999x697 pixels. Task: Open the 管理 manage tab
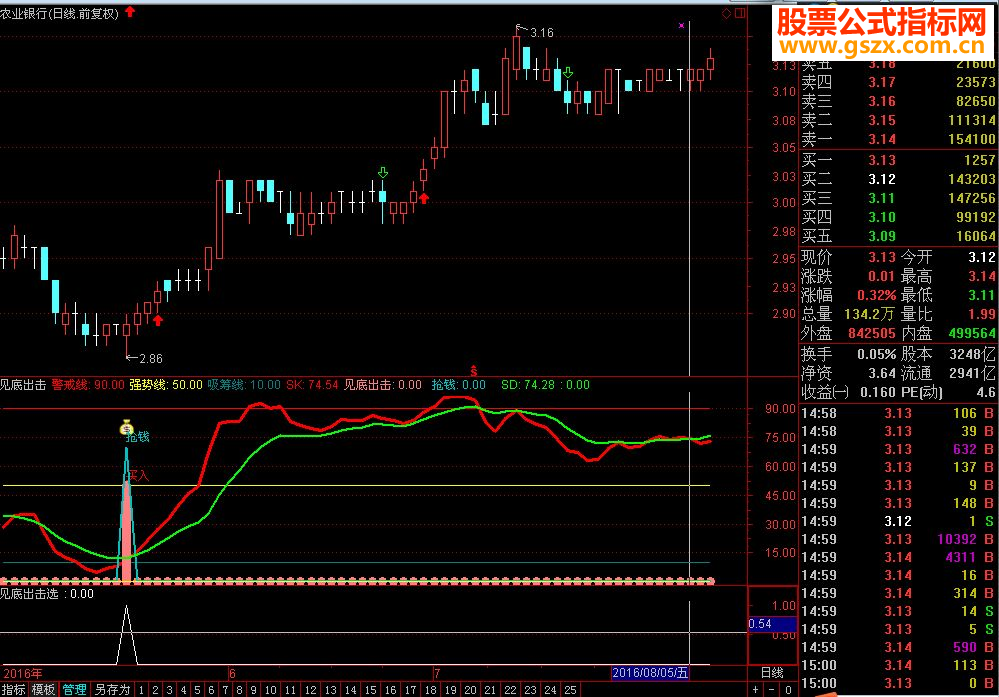[x=74, y=689]
